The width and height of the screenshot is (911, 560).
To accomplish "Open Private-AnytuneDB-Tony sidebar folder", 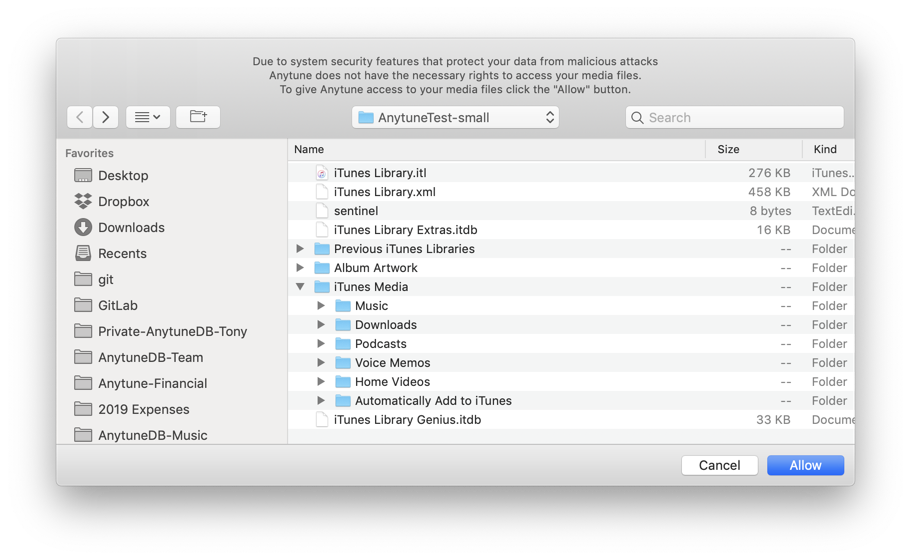I will coord(173,332).
